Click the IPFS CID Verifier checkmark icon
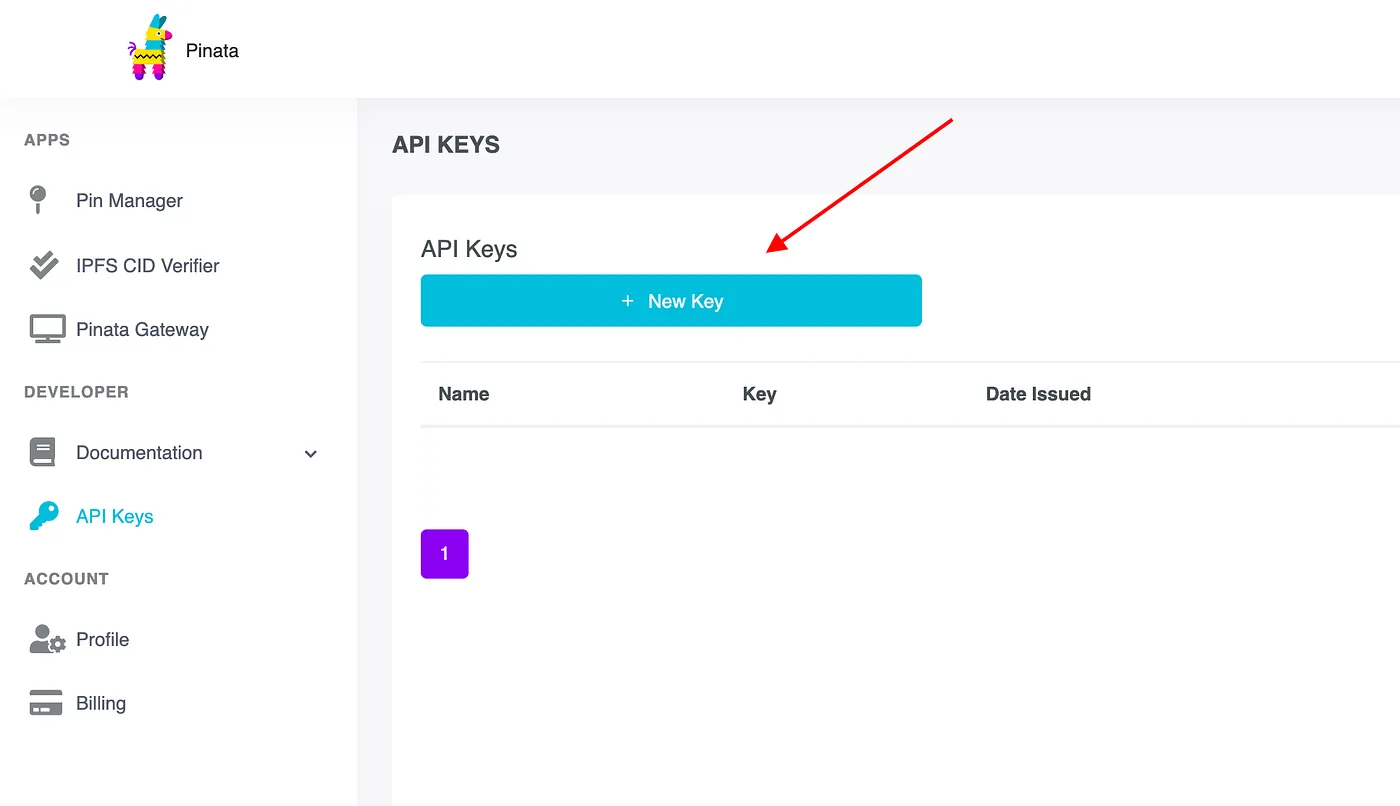Viewport: 1400px width, 806px height. coord(44,265)
